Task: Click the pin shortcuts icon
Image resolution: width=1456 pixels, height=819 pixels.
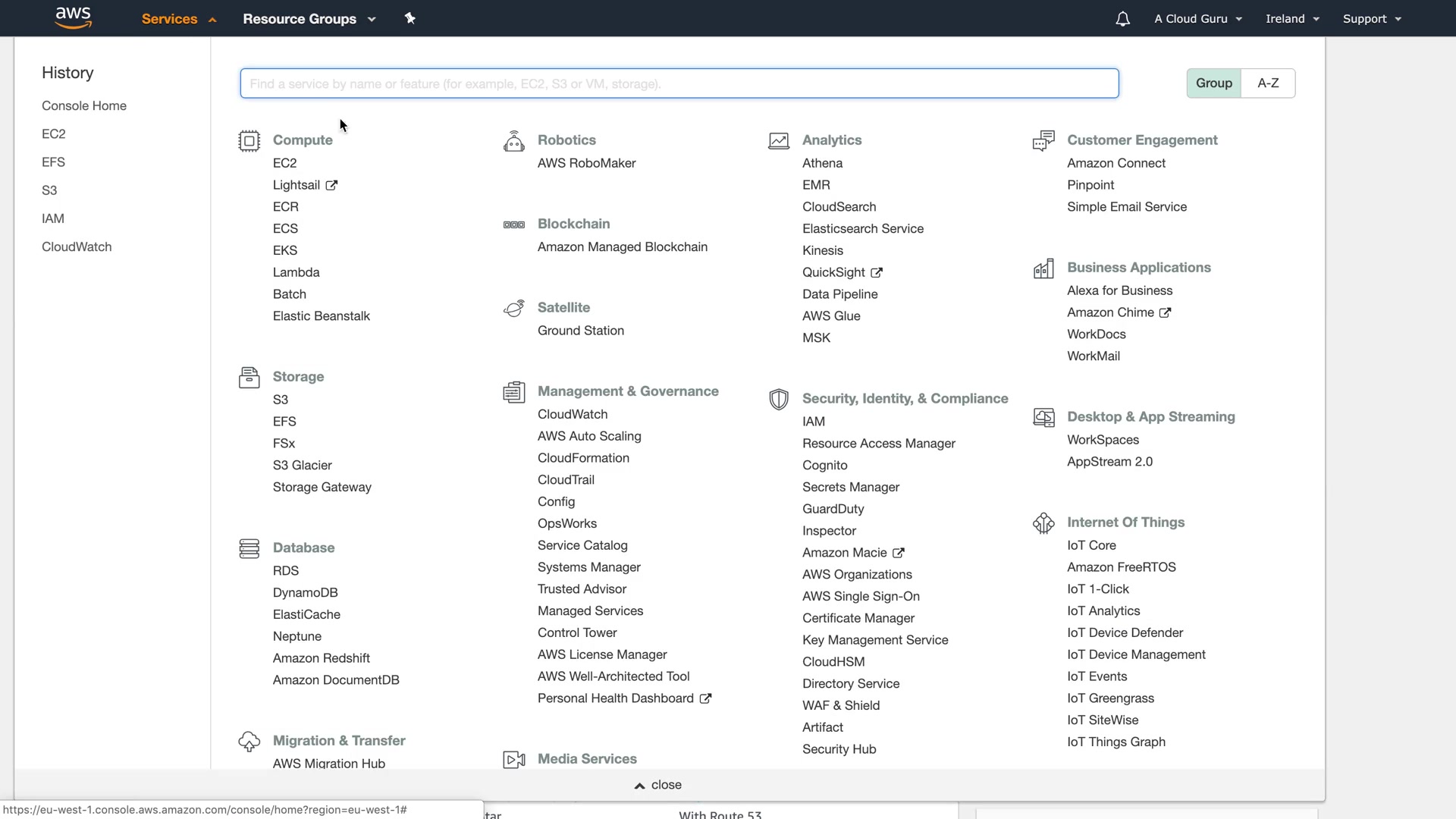Action: pos(409,18)
